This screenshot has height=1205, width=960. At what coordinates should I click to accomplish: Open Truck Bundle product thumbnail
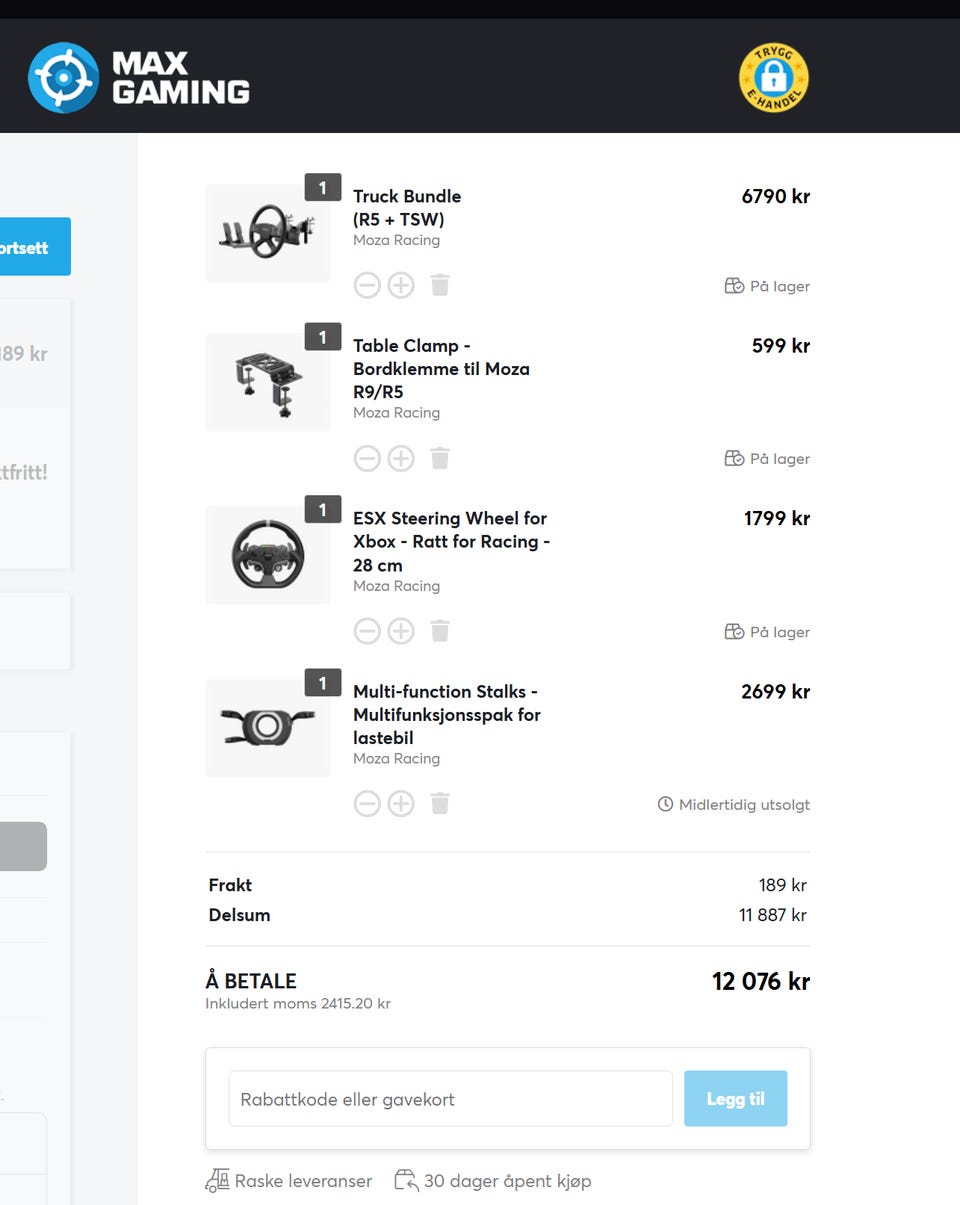click(268, 233)
